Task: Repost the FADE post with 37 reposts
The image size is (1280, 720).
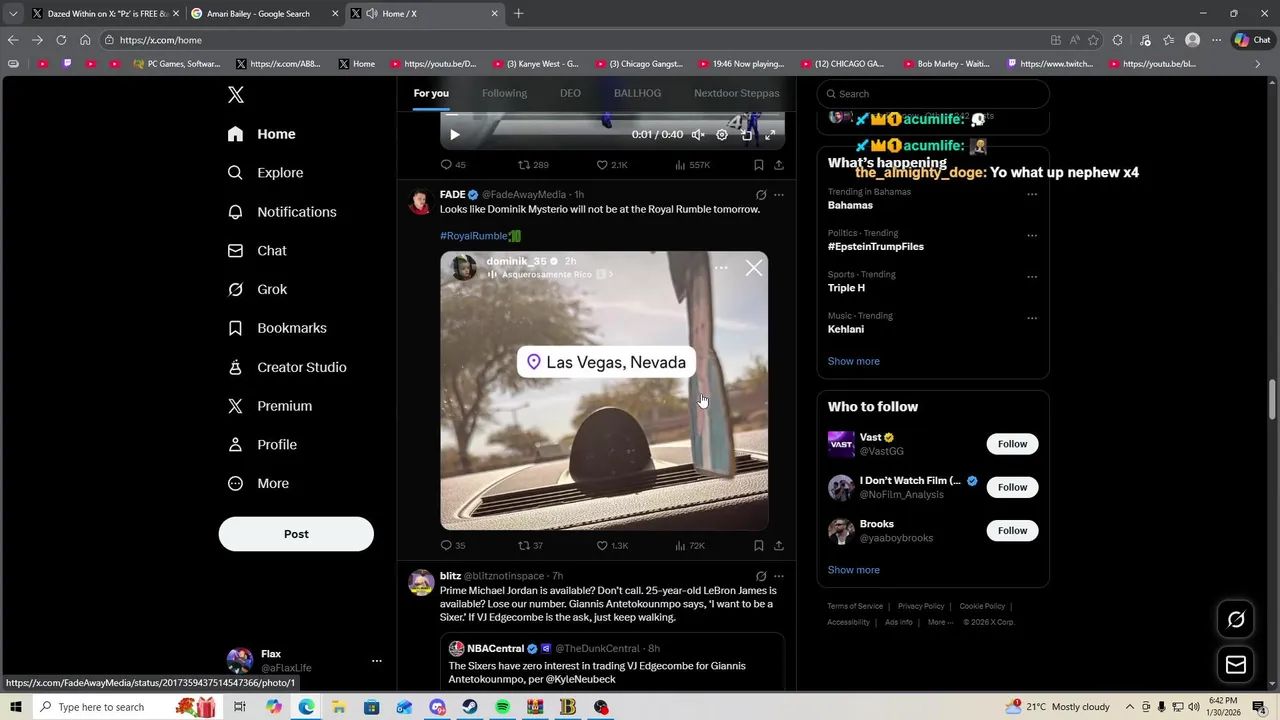Action: (530, 546)
